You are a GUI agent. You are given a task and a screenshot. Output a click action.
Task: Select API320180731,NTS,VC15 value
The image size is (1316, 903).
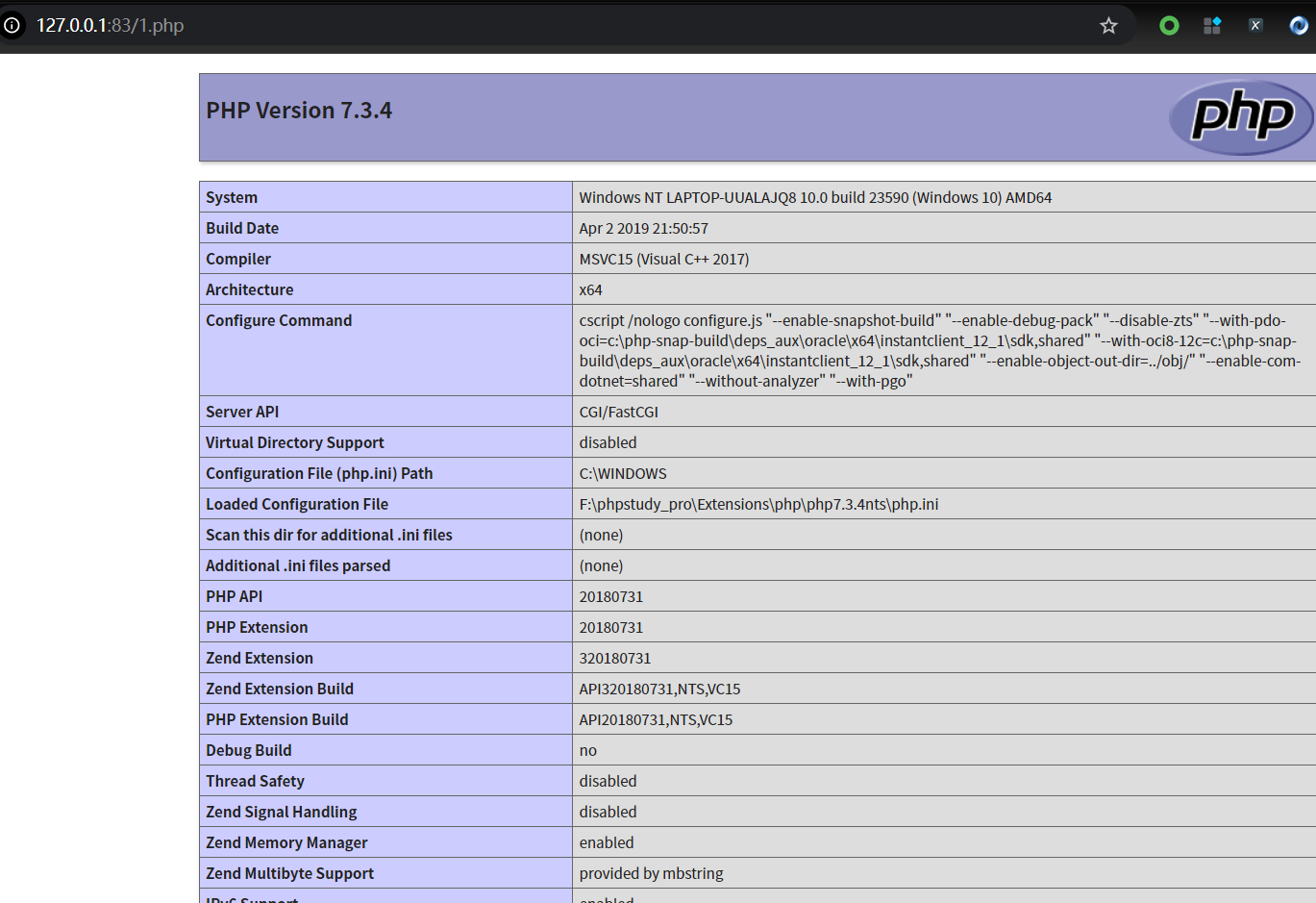tap(659, 689)
